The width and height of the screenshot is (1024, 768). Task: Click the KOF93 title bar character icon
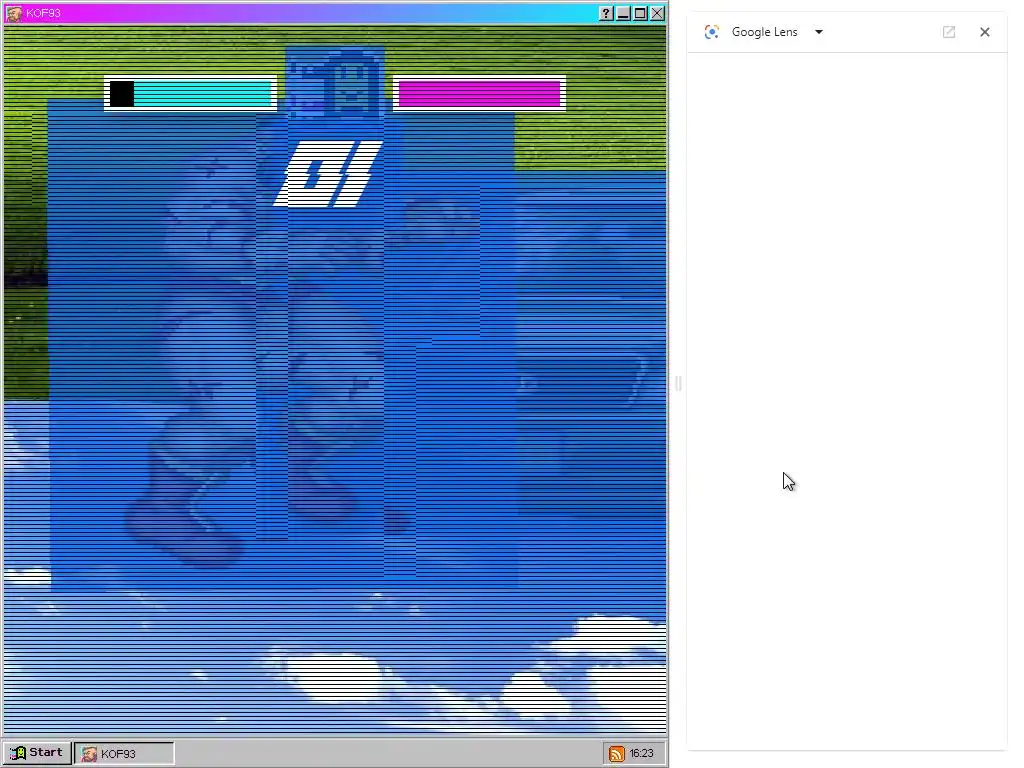(14, 13)
